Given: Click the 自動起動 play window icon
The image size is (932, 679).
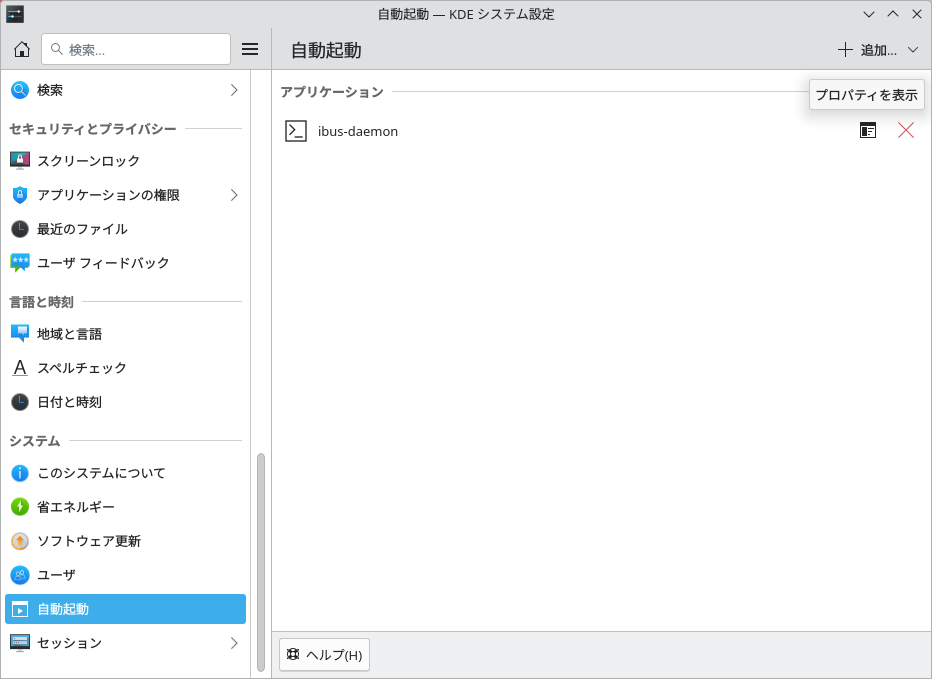Looking at the screenshot, I should [20, 609].
